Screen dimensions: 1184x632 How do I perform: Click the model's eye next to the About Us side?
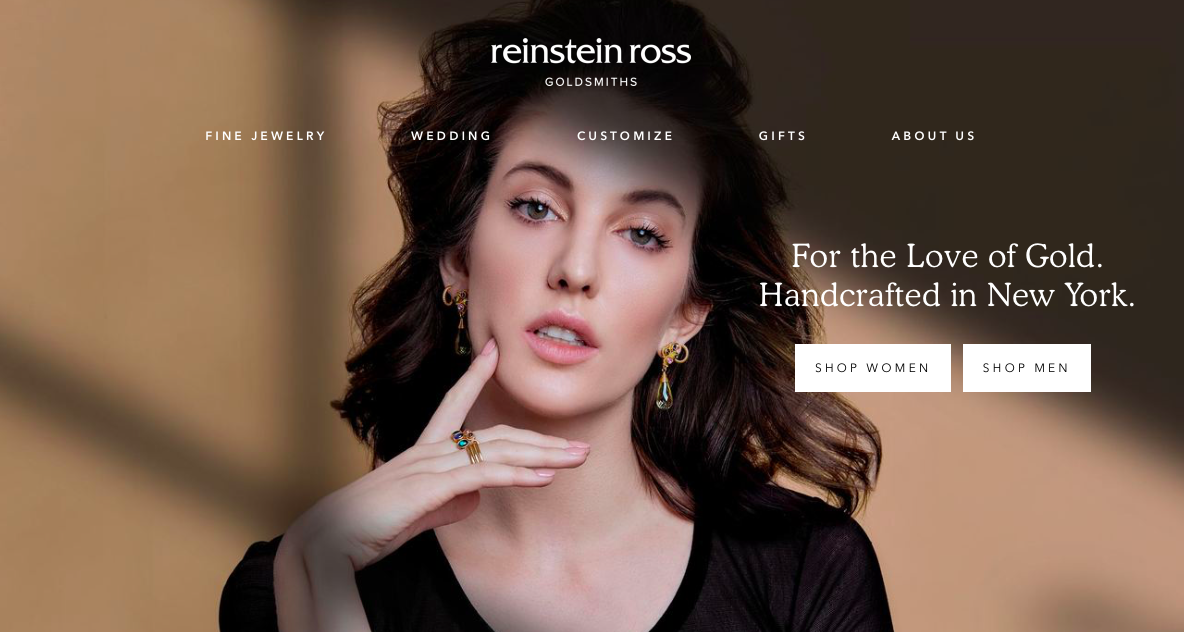click(643, 236)
